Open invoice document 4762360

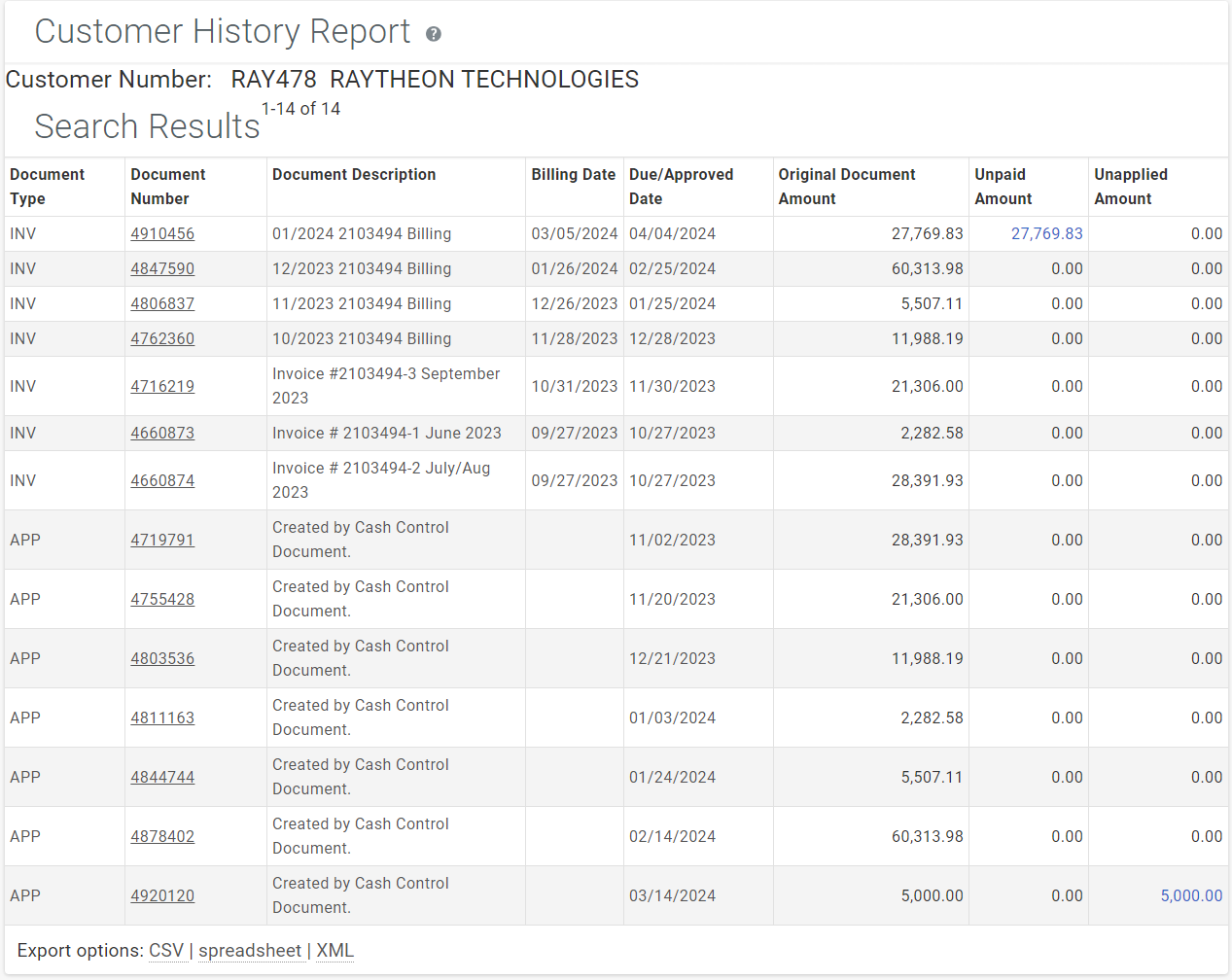point(162,338)
